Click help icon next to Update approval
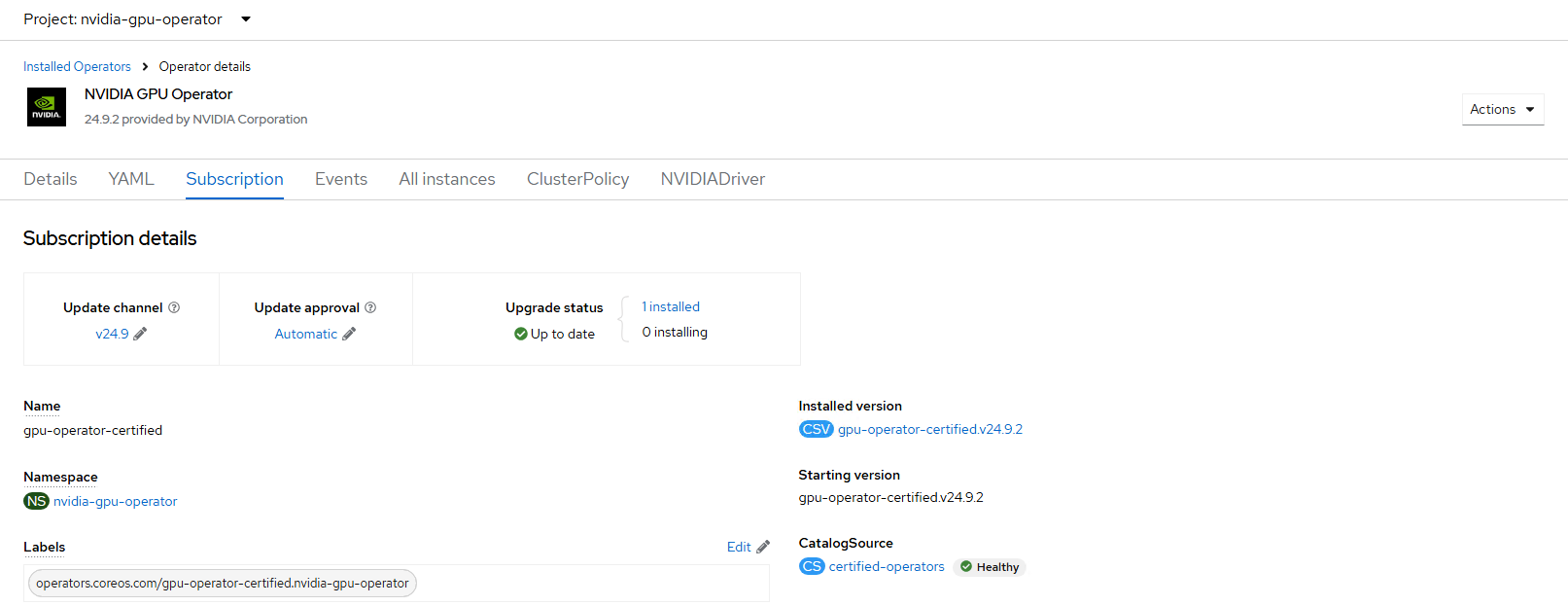The width and height of the screenshot is (1568, 606). coord(370,307)
